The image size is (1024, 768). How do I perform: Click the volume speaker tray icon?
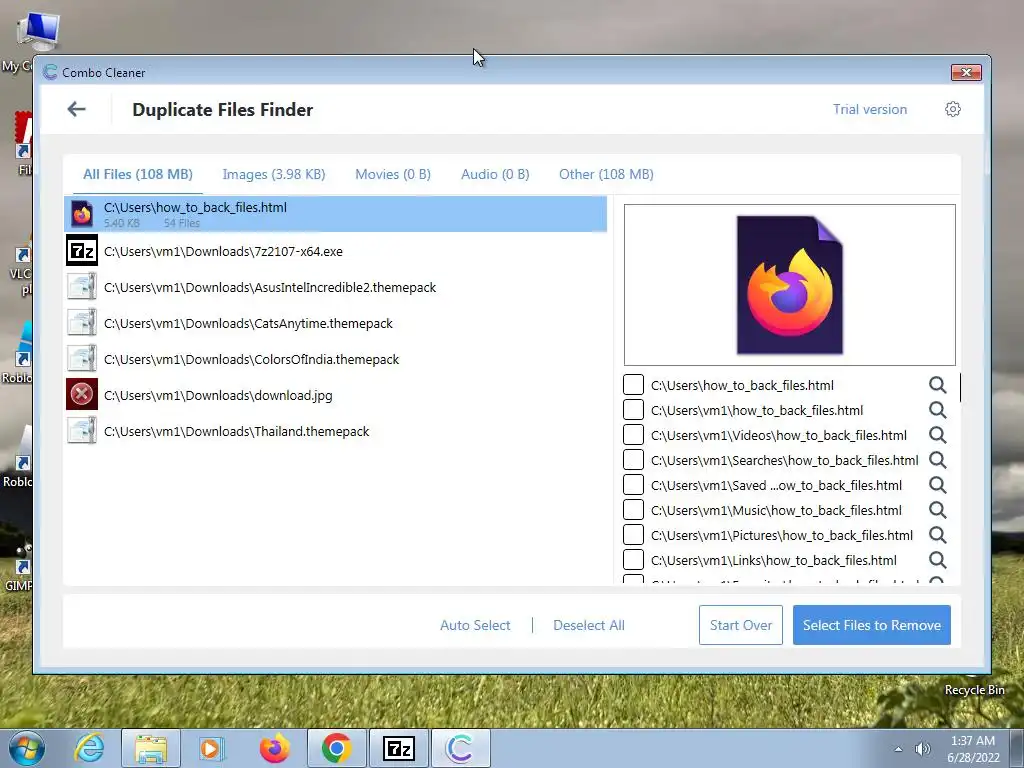(923, 750)
